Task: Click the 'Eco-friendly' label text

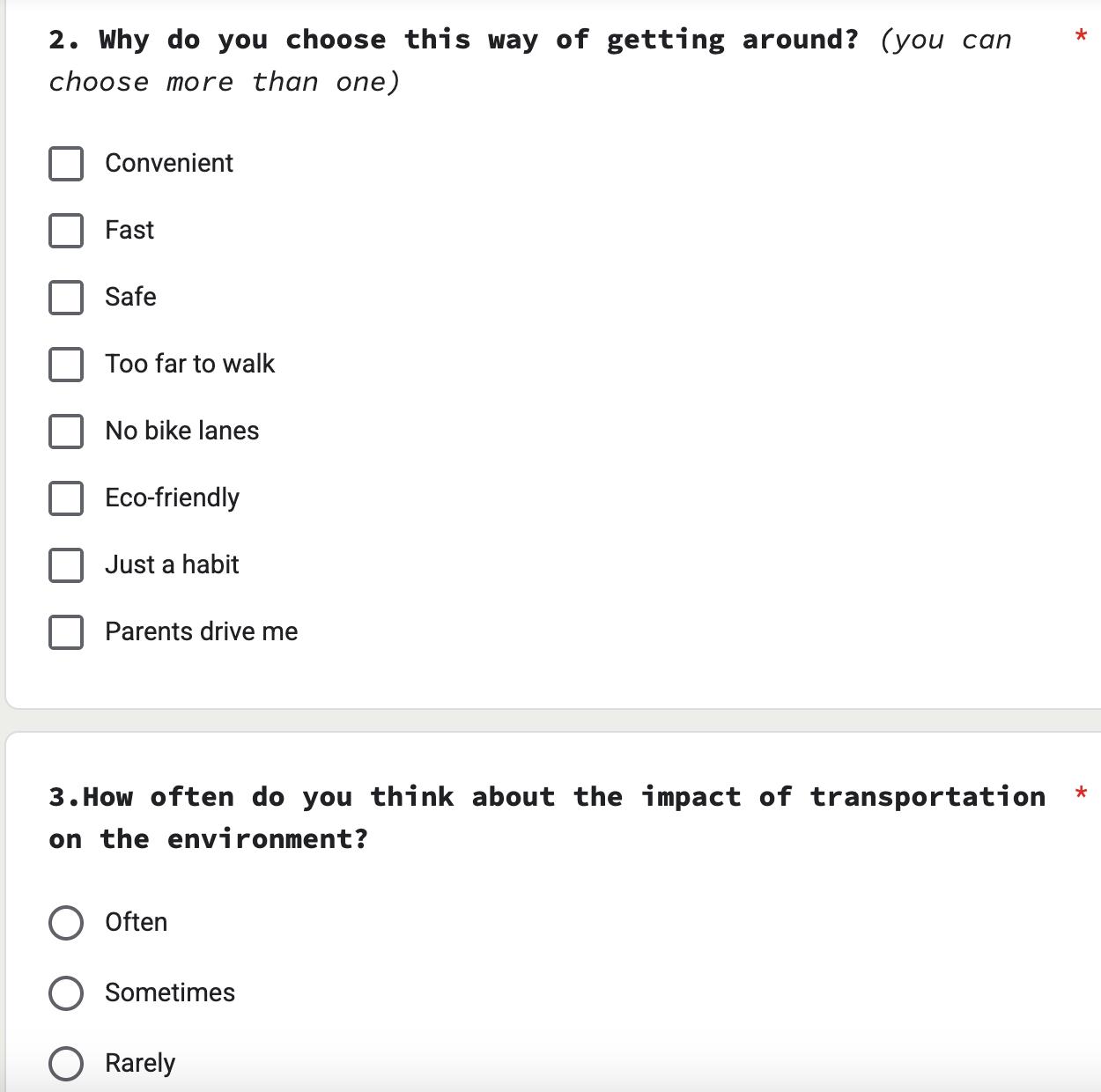Action: 172,498
